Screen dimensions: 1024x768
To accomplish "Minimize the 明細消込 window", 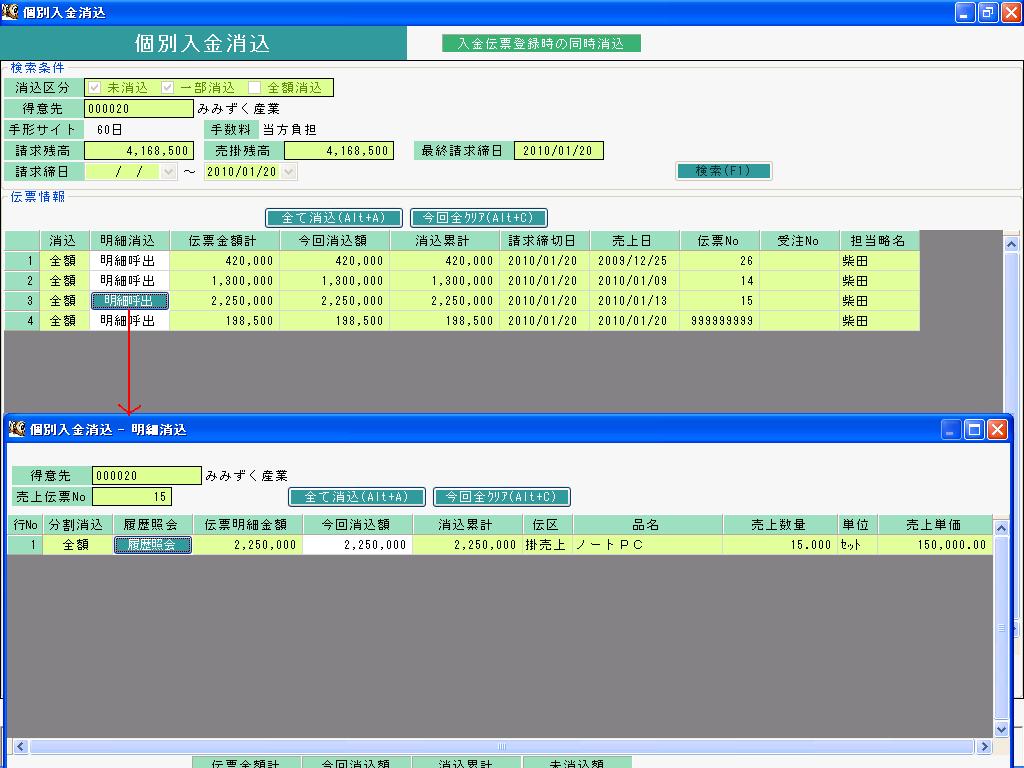I will pyautogui.click(x=951, y=429).
